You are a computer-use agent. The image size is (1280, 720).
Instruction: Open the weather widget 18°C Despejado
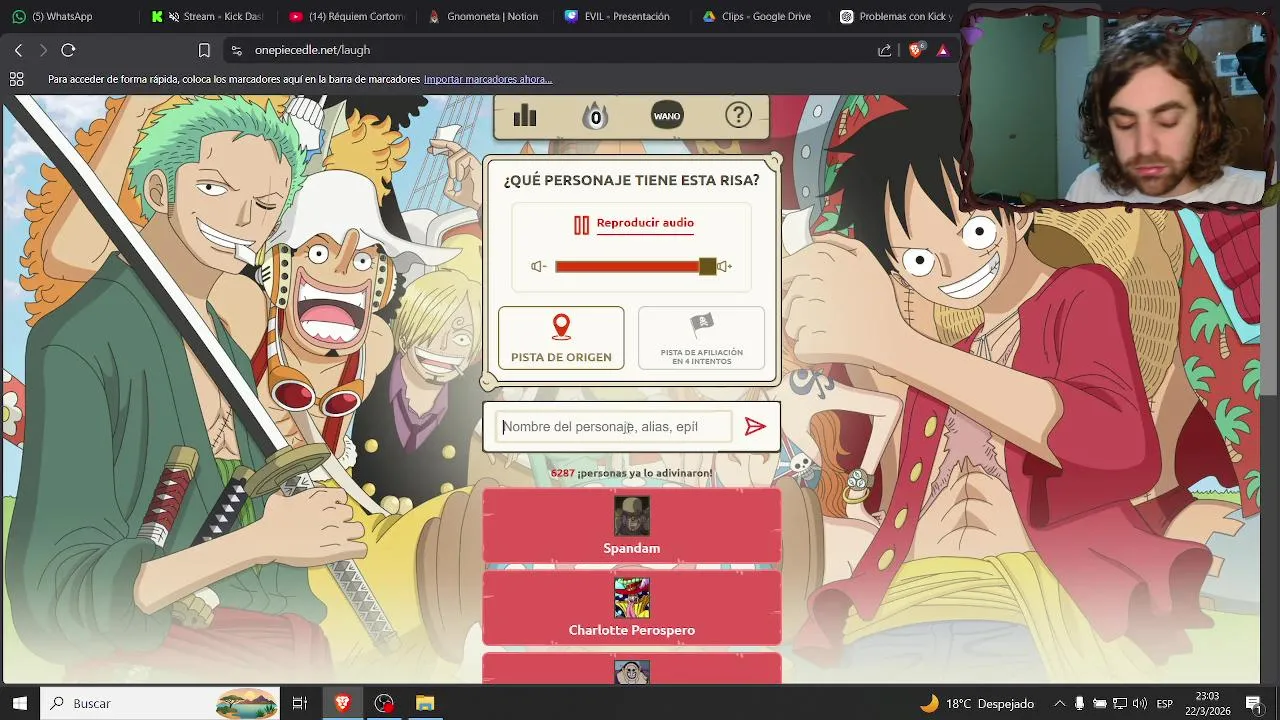pos(977,703)
